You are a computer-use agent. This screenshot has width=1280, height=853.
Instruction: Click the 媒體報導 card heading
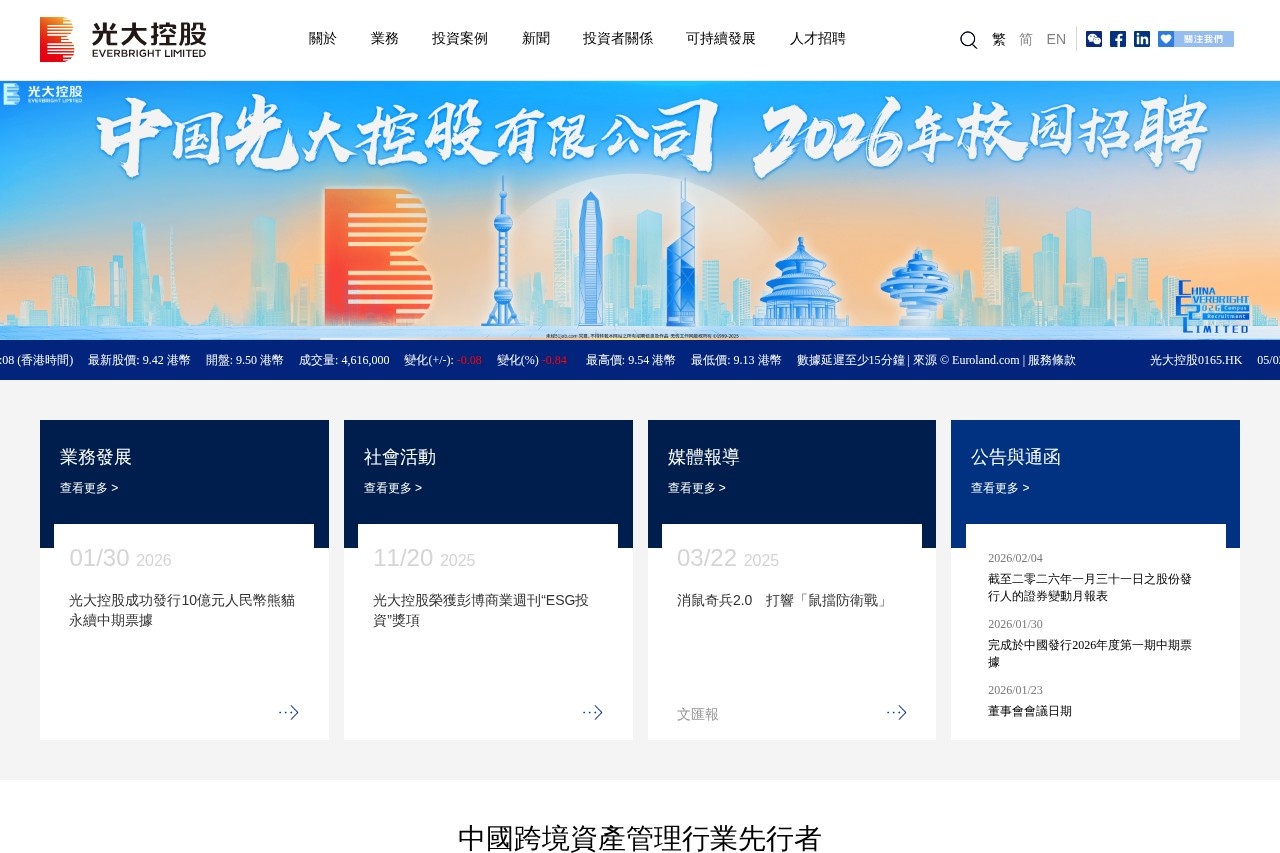coord(704,457)
